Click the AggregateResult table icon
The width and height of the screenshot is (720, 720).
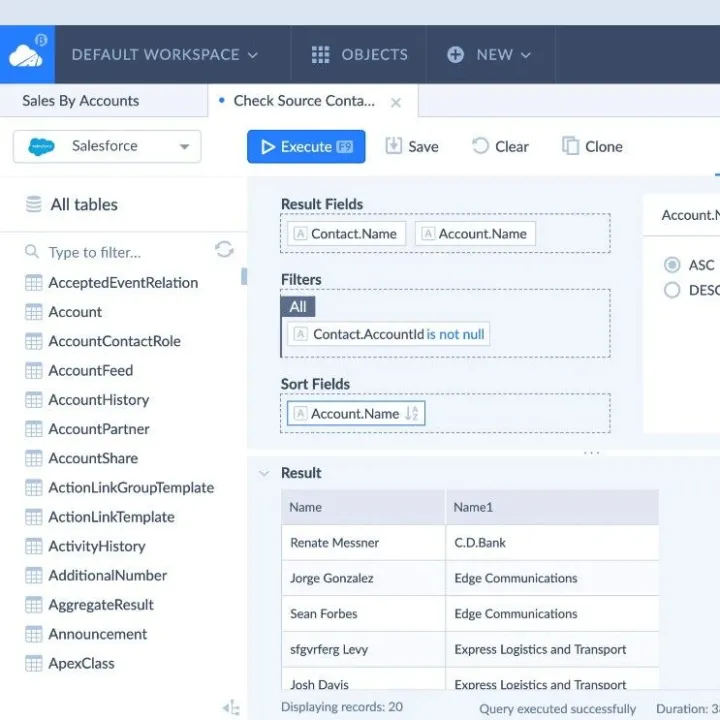(34, 605)
